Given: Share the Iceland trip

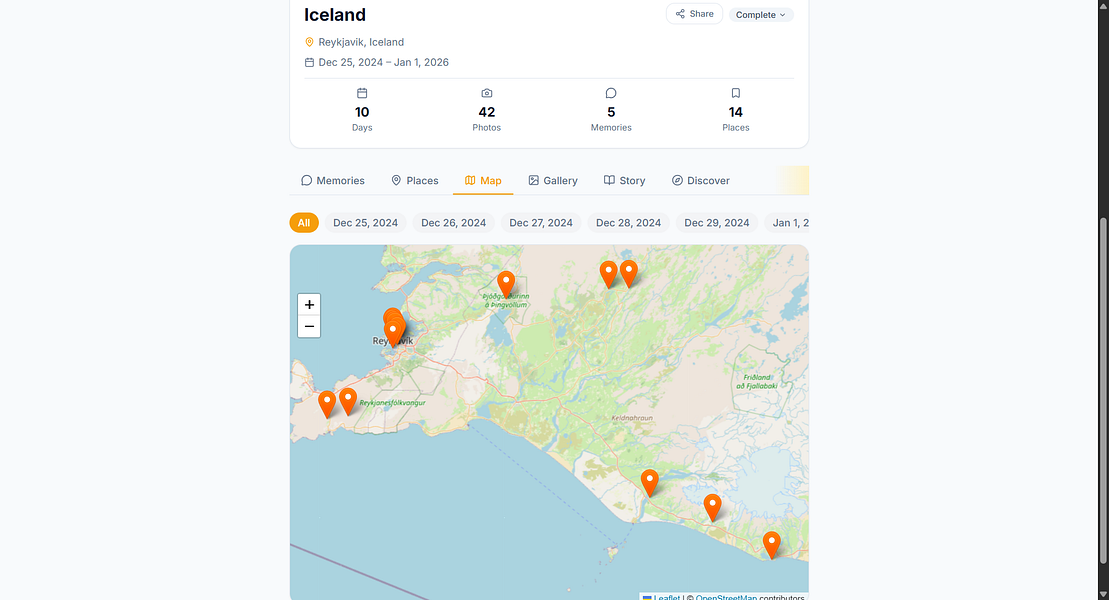Looking at the screenshot, I should click(694, 14).
